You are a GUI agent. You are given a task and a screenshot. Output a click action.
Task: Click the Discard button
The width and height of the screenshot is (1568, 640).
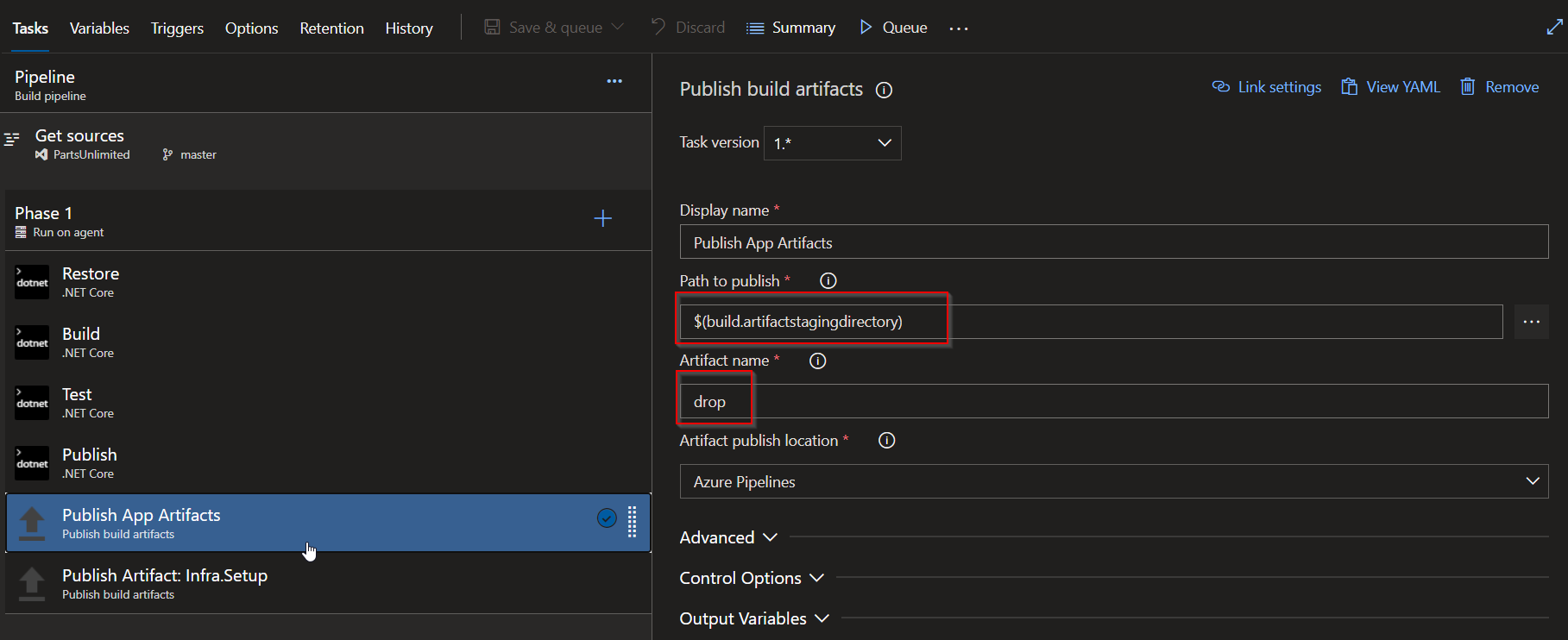coord(688,28)
